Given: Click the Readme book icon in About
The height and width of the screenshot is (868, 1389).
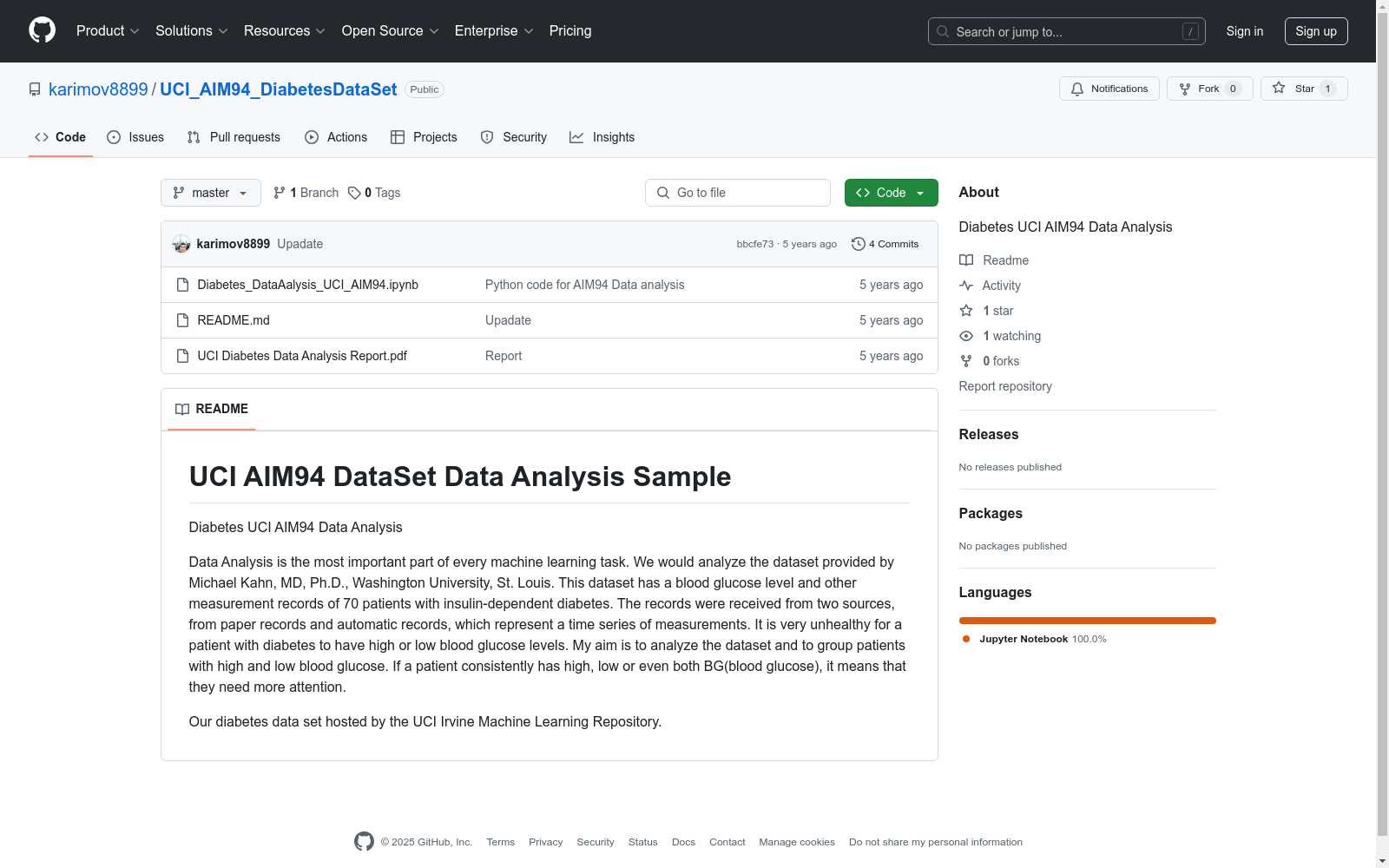Looking at the screenshot, I should tap(966, 260).
